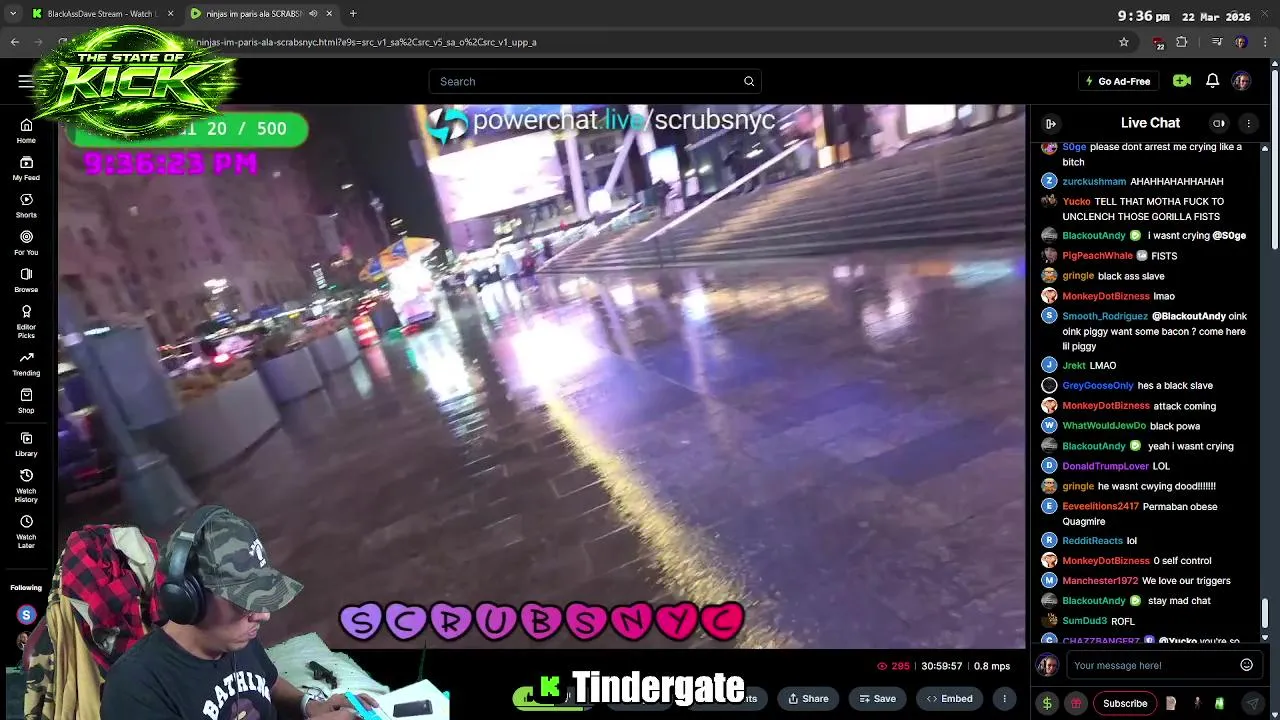
Task: Click the green upload video camera icon
Action: pos(1182,81)
